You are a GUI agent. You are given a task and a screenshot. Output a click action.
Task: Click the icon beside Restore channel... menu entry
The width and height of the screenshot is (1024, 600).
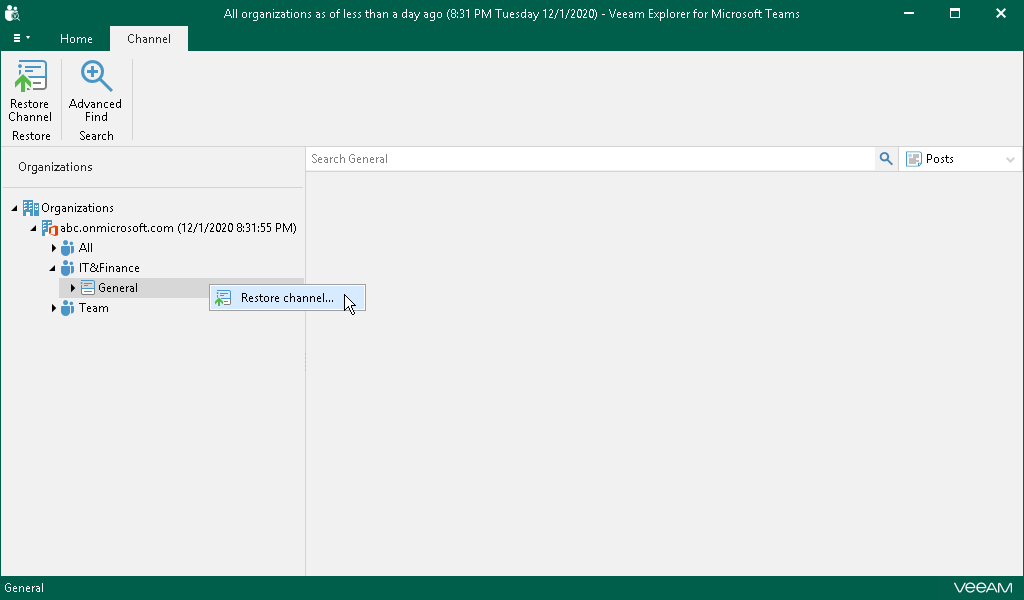coord(223,298)
